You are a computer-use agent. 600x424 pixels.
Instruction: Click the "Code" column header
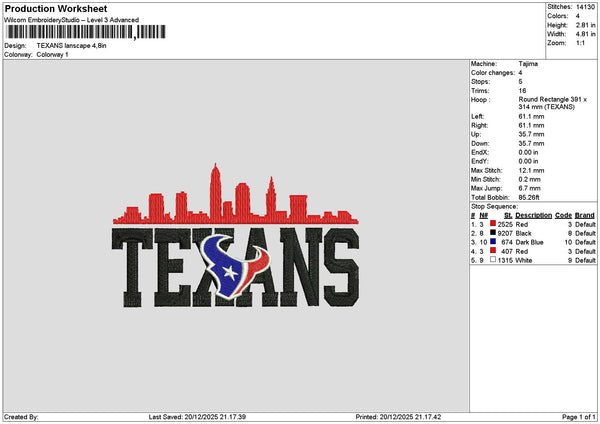pos(563,215)
